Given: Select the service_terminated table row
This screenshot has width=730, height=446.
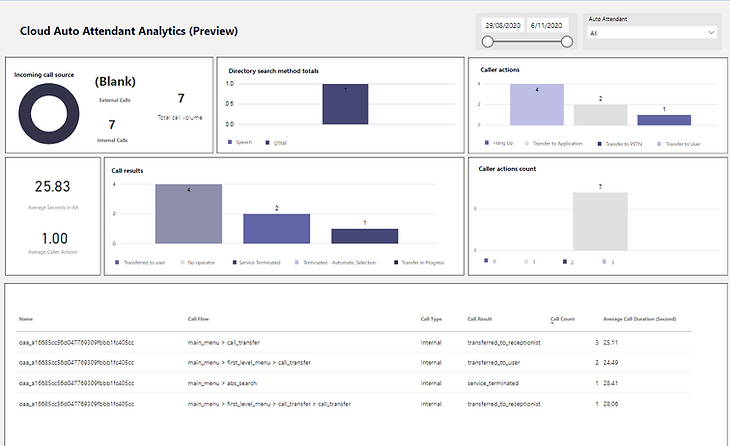Looking at the screenshot, I should point(350,381).
